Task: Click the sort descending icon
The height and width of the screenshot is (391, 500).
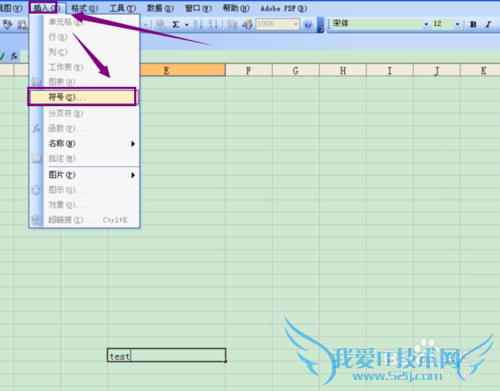Action: 213,24
